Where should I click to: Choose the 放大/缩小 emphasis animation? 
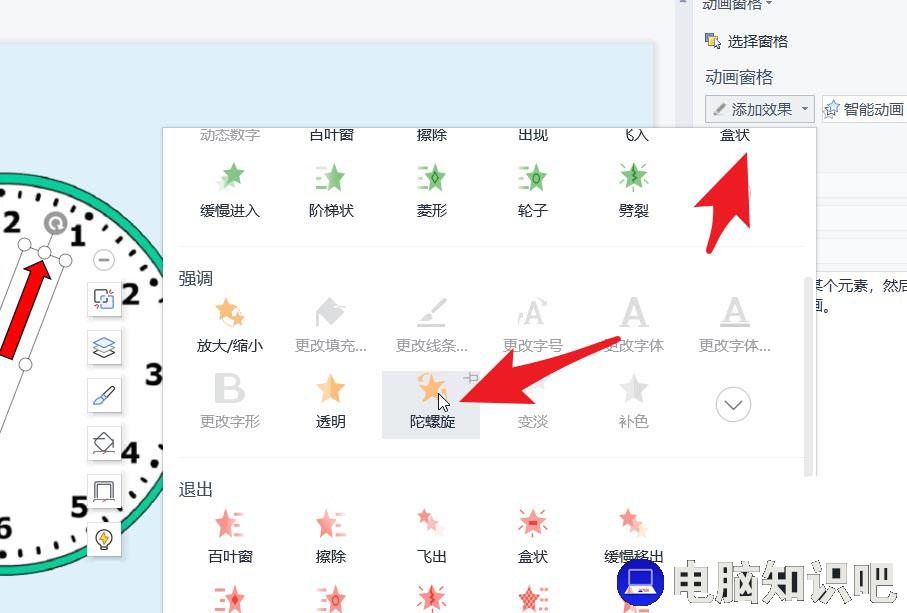(230, 327)
